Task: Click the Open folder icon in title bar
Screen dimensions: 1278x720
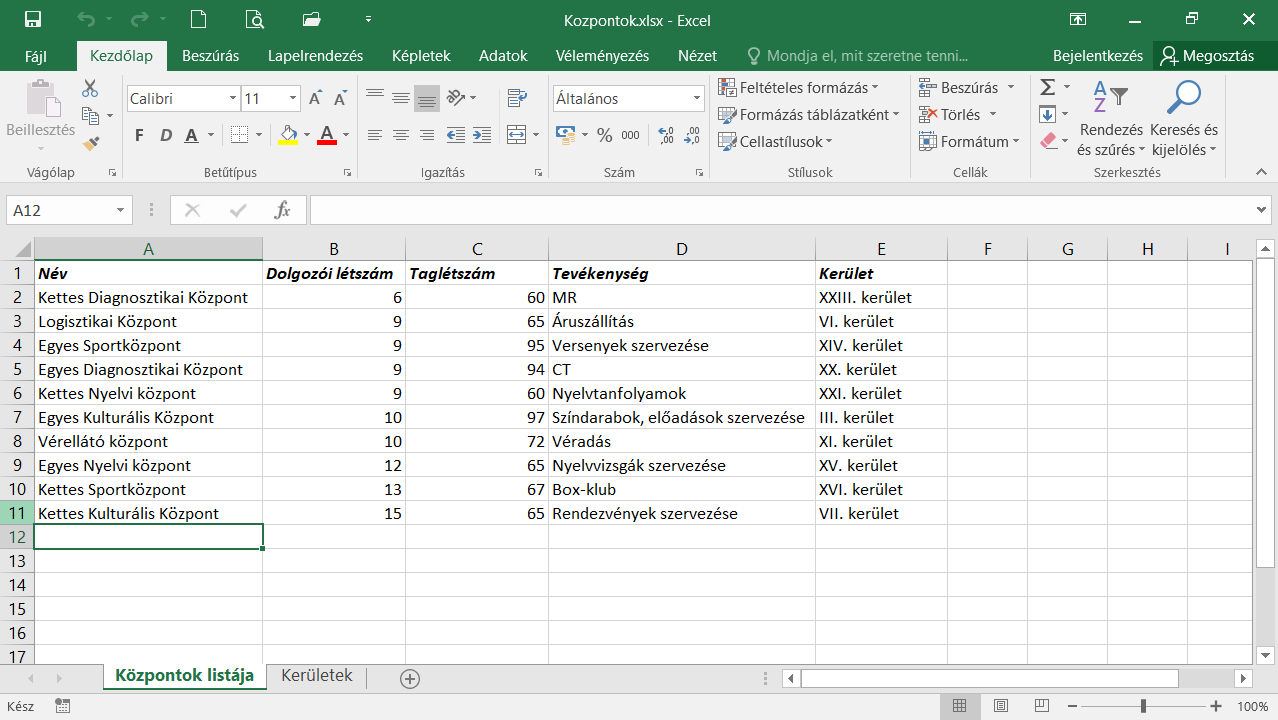Action: (311, 18)
